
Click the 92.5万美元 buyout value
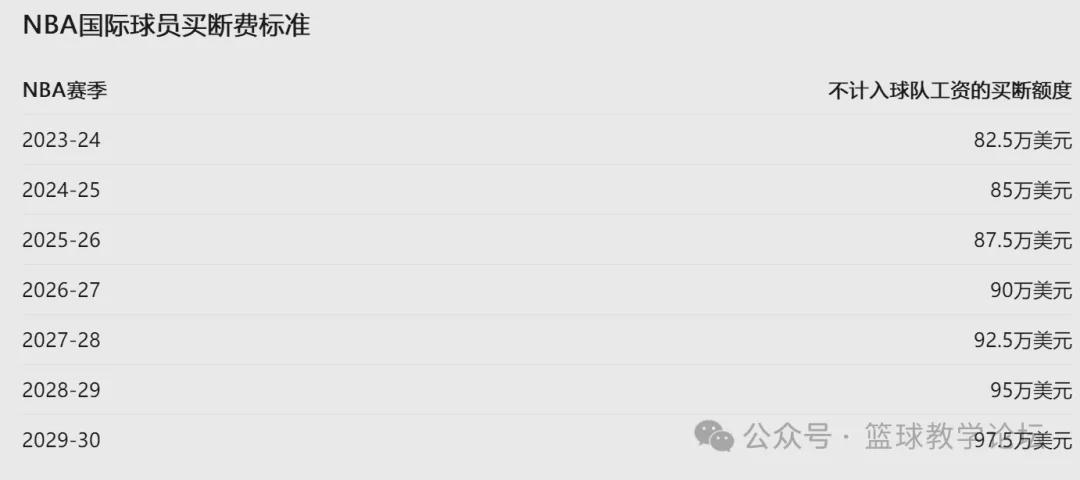click(x=1023, y=340)
